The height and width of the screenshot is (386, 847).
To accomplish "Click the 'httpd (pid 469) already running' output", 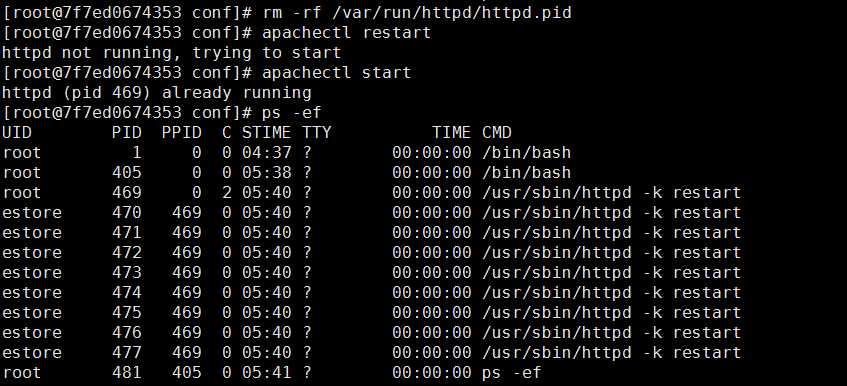I will click(157, 92).
